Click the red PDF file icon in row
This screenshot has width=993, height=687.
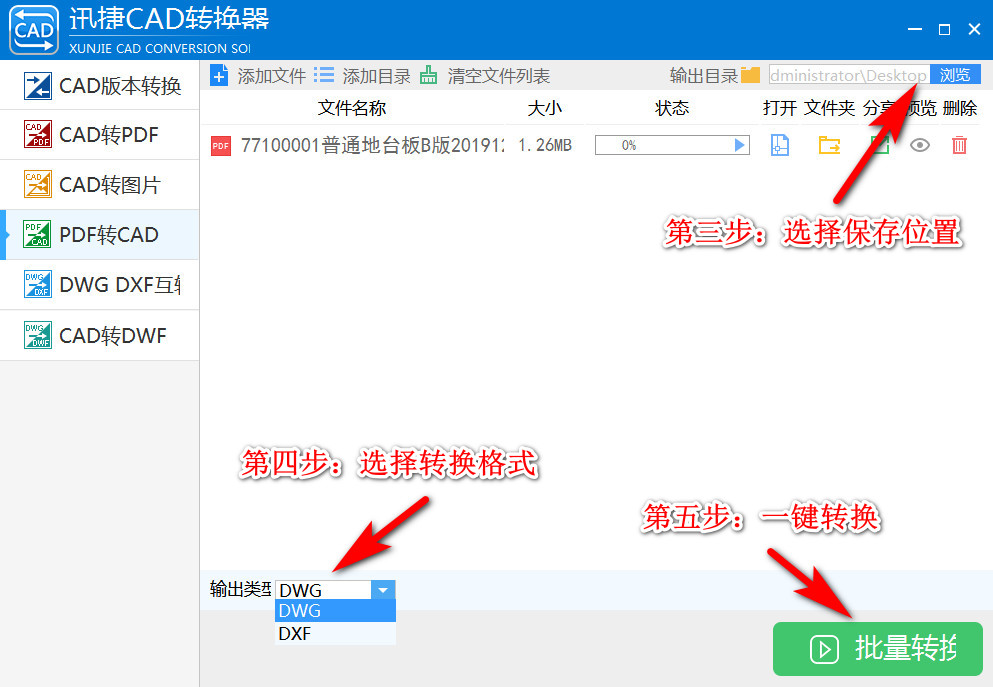point(220,146)
